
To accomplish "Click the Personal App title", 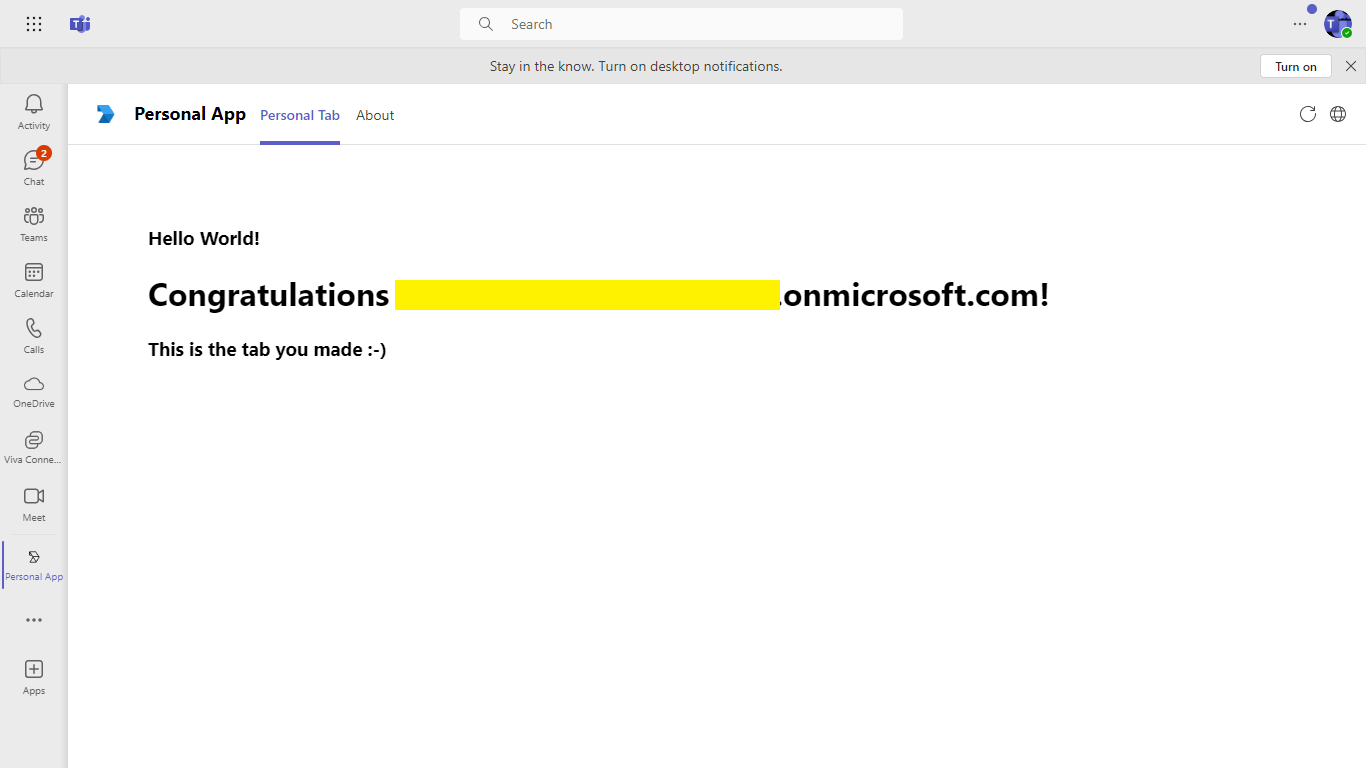I will click(190, 114).
